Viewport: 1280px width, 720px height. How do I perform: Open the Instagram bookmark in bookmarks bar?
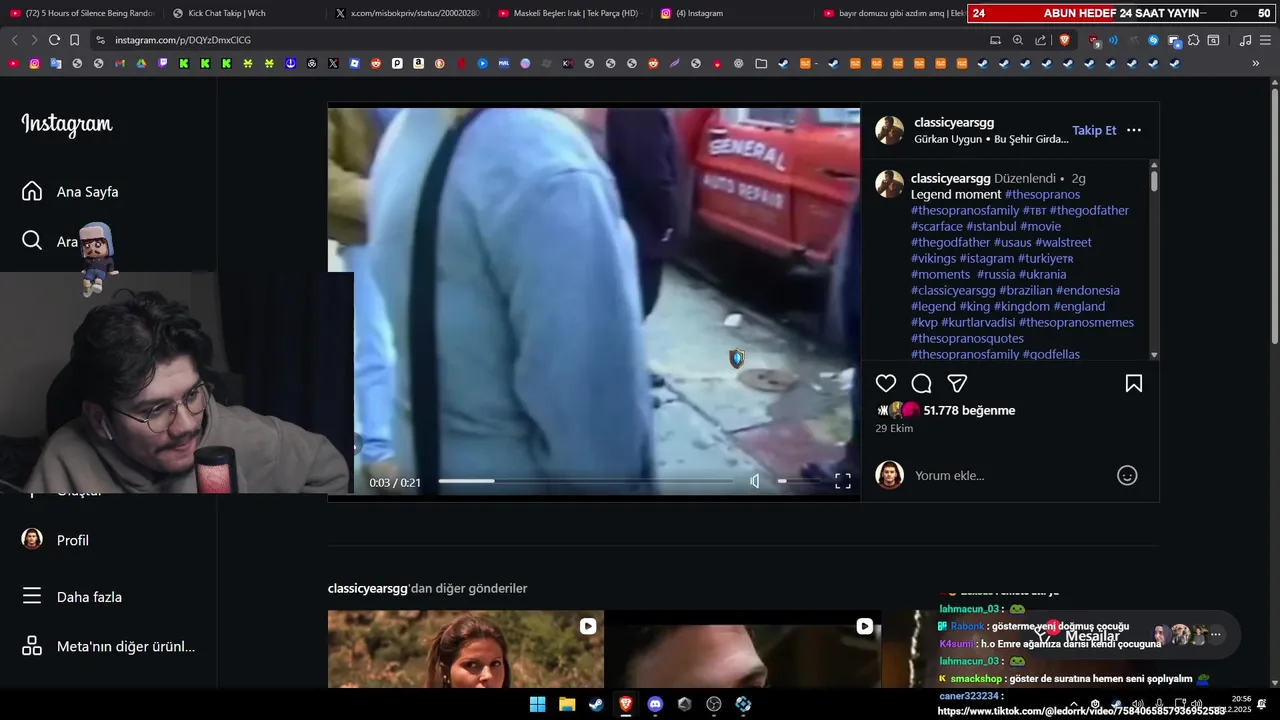coord(34,63)
